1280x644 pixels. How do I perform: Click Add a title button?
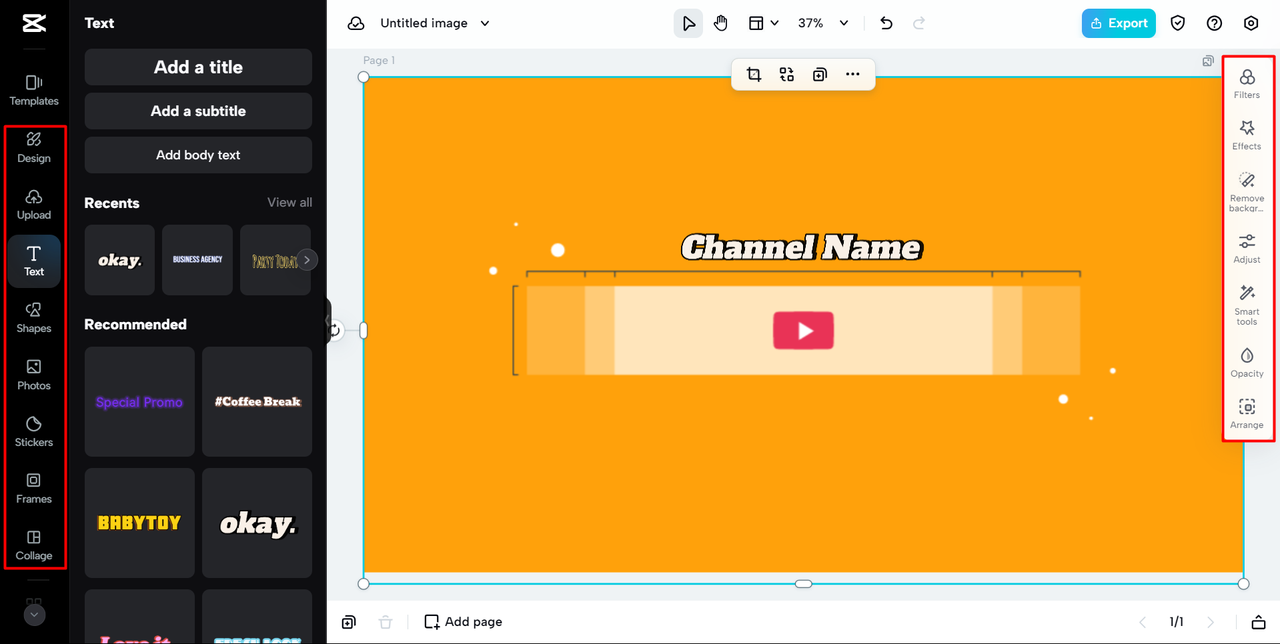(198, 67)
